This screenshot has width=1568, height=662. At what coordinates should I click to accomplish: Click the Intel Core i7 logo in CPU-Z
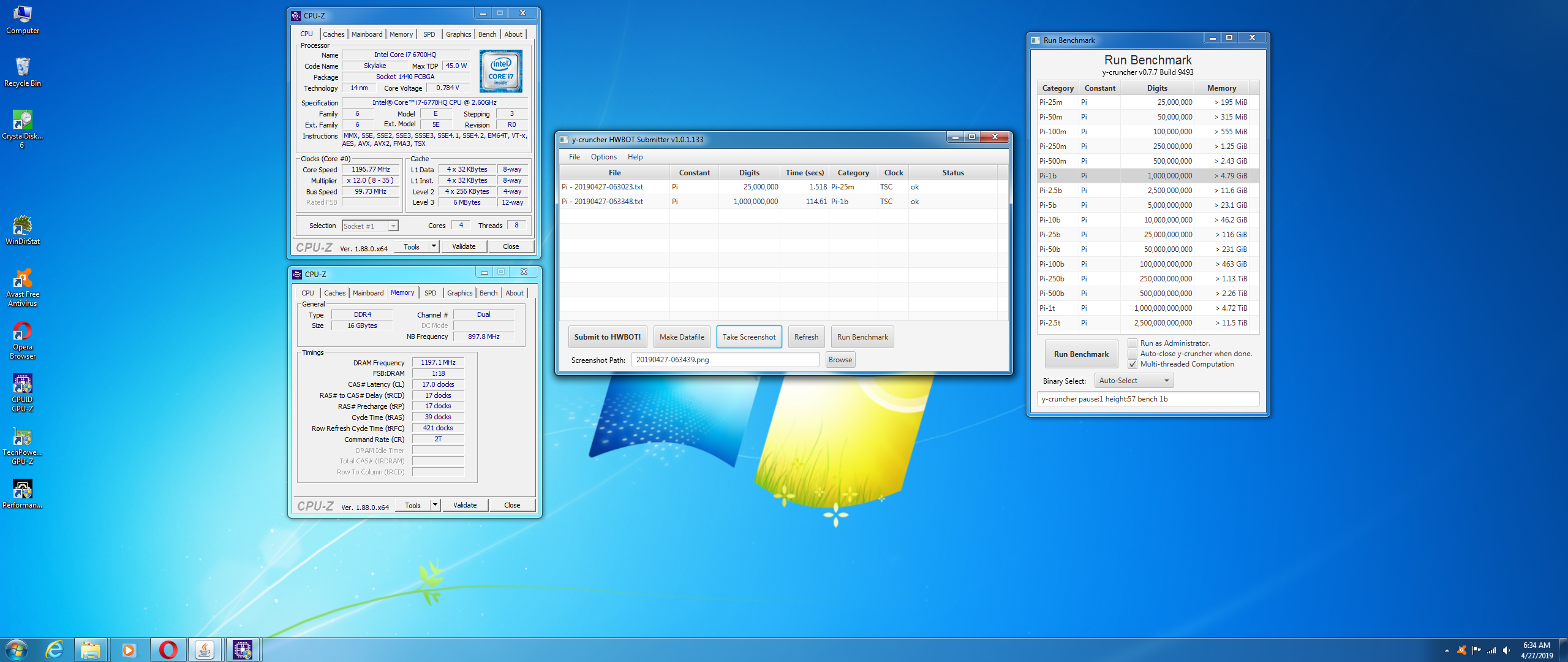pyautogui.click(x=501, y=72)
